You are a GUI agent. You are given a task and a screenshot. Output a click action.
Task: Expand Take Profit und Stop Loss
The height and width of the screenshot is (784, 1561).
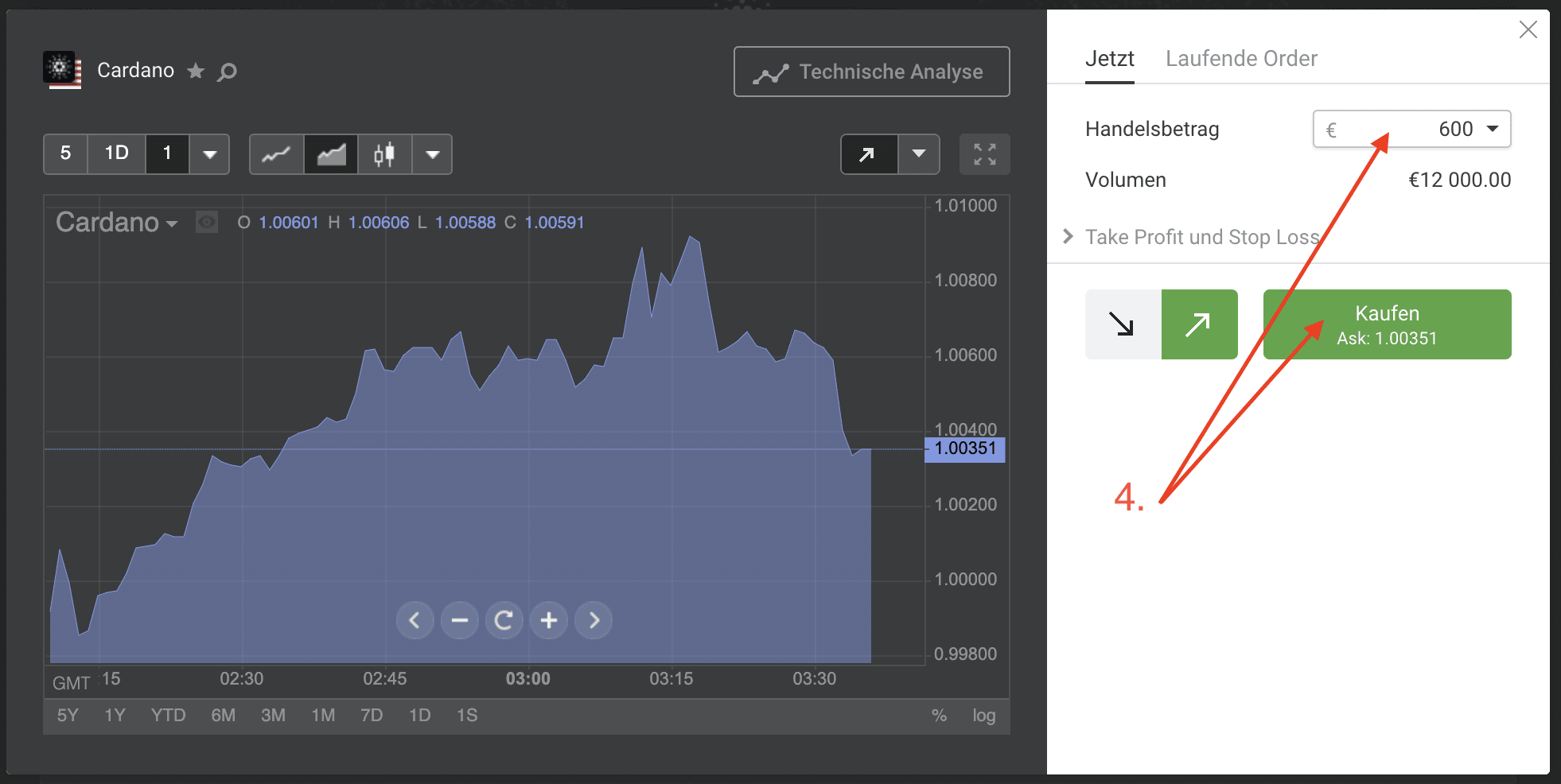1201,237
